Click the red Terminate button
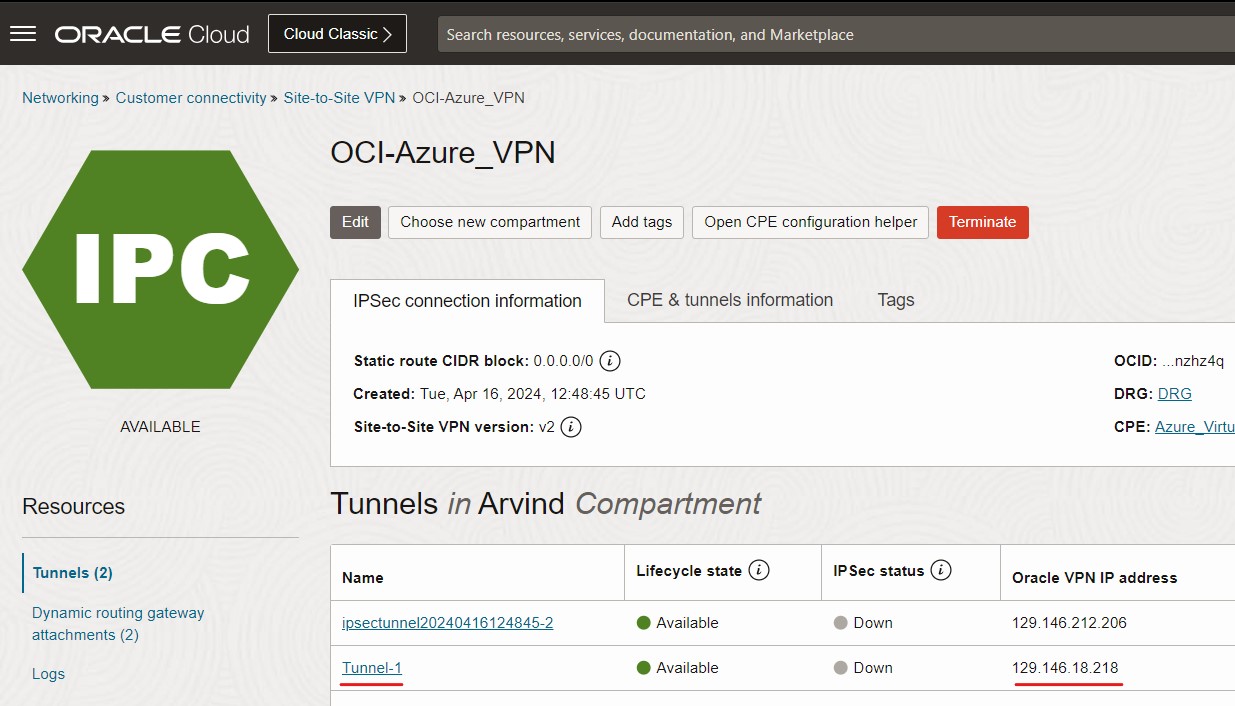This screenshot has height=706, width=1235. point(982,222)
